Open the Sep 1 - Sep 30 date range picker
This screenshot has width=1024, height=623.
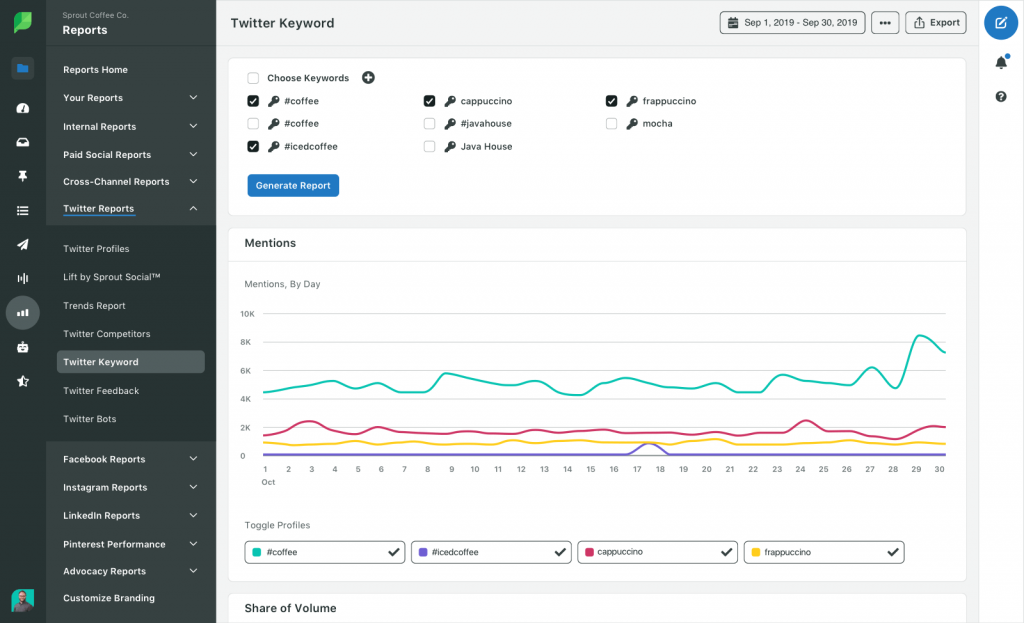click(x=792, y=22)
